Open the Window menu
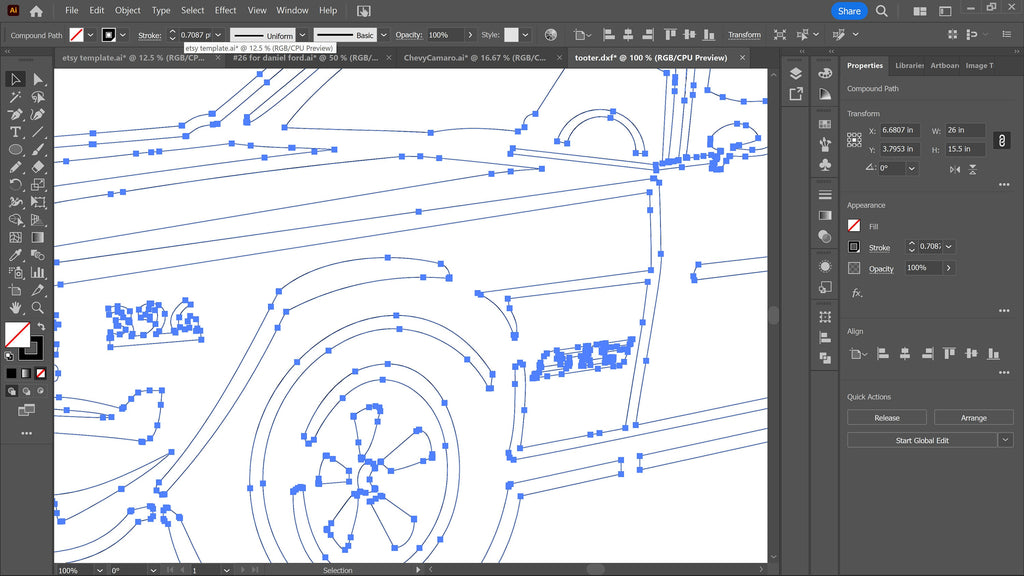The height and width of the screenshot is (576, 1024). click(292, 10)
